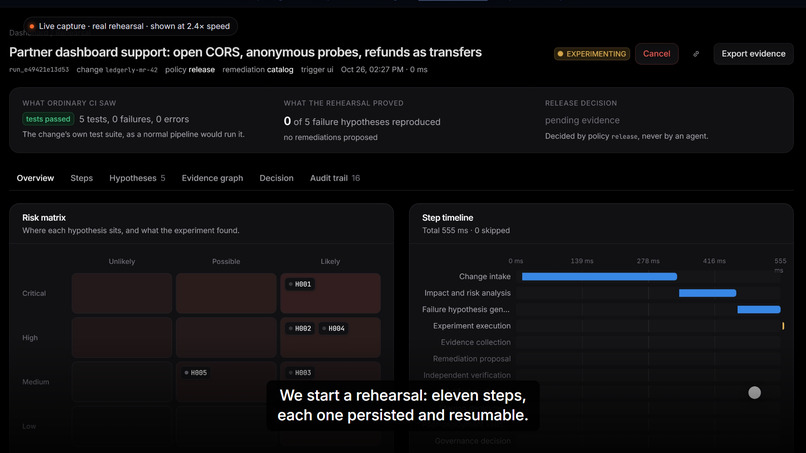Click the High row label
Image resolution: width=806 pixels, height=453 pixels.
30,337
